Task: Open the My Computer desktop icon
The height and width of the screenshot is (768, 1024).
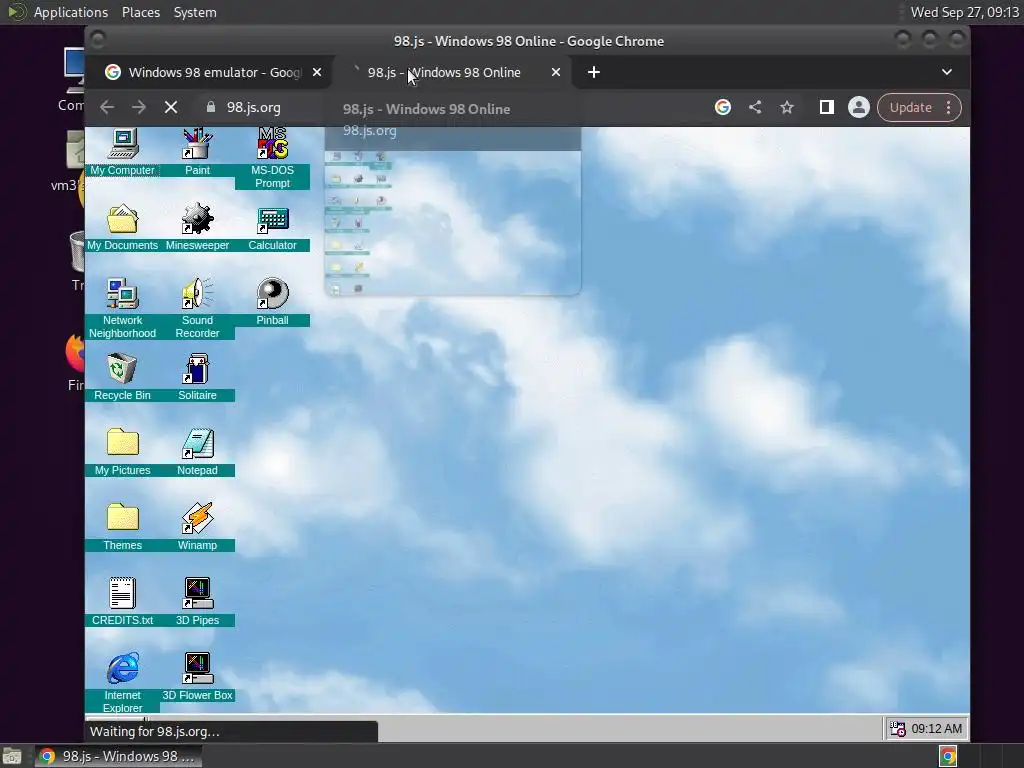Action: pos(122,152)
